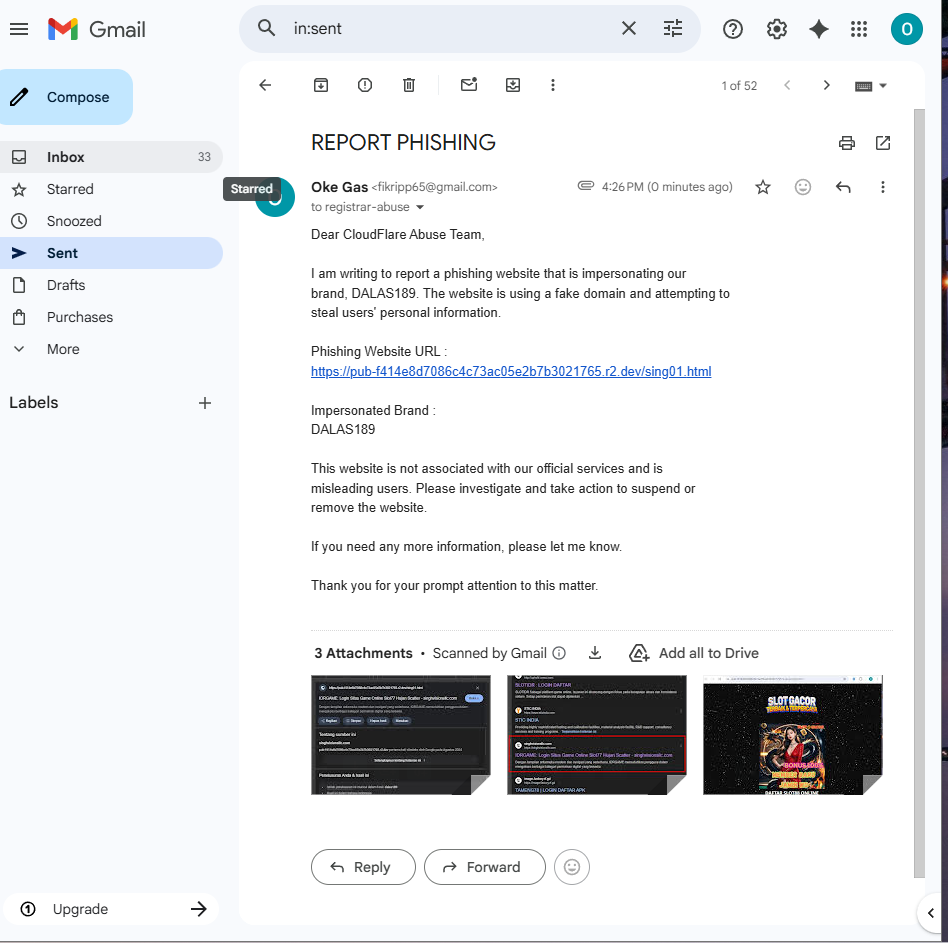Print all with printer icon
This screenshot has width=948, height=943.
pyautogui.click(x=846, y=143)
